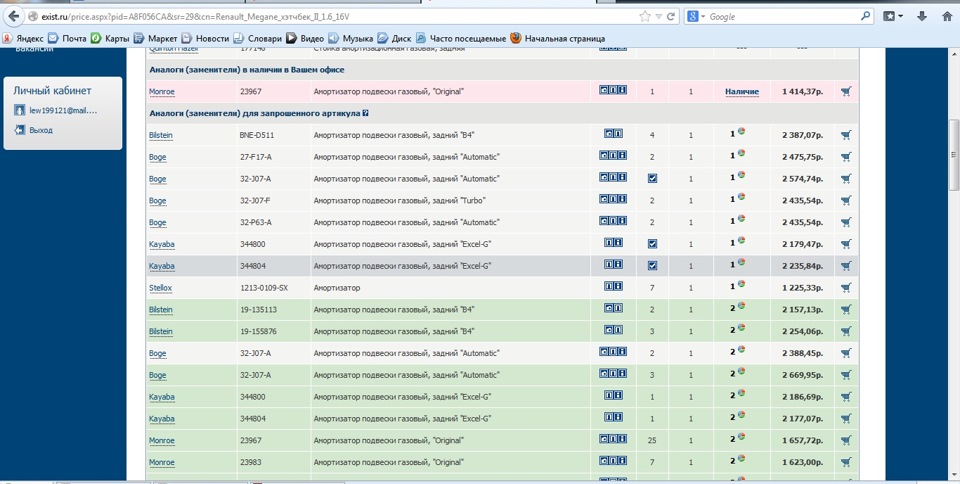Viewport: 960px width, 484px height.
Task: Click the Выход logout link
Action: (x=41, y=130)
